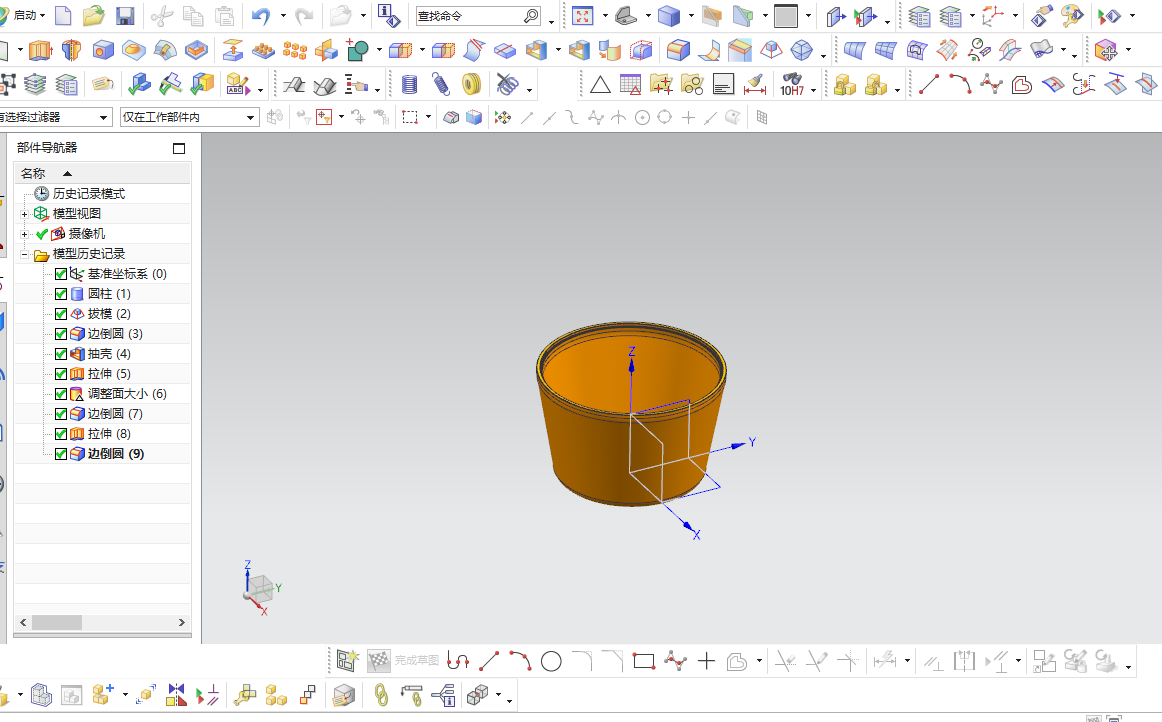Click the Unite boolean icon
This screenshot has width=1162, height=722.
tap(358, 50)
